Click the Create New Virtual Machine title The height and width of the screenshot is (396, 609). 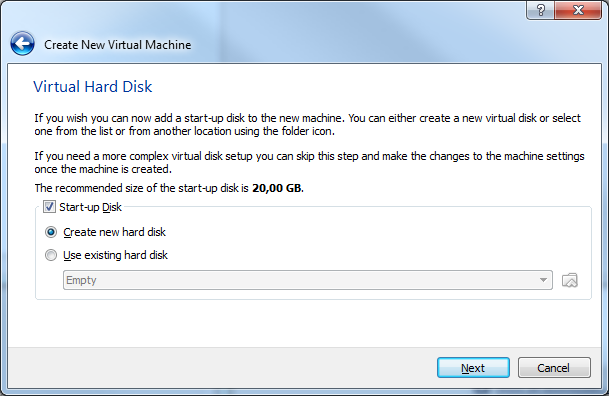(117, 45)
